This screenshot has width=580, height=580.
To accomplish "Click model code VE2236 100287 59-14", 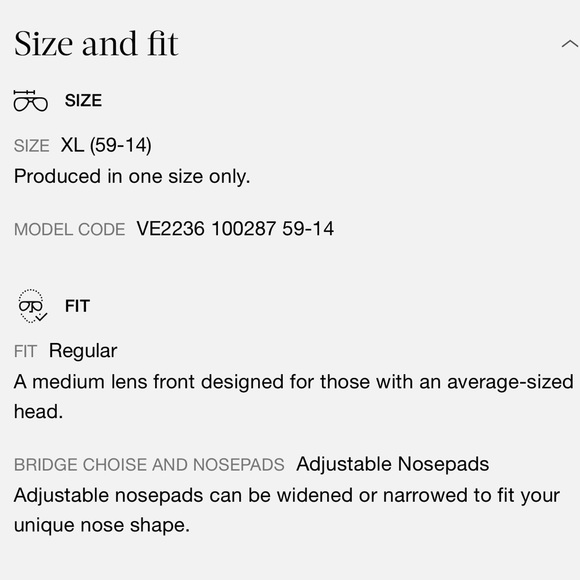I will (x=235, y=229).
